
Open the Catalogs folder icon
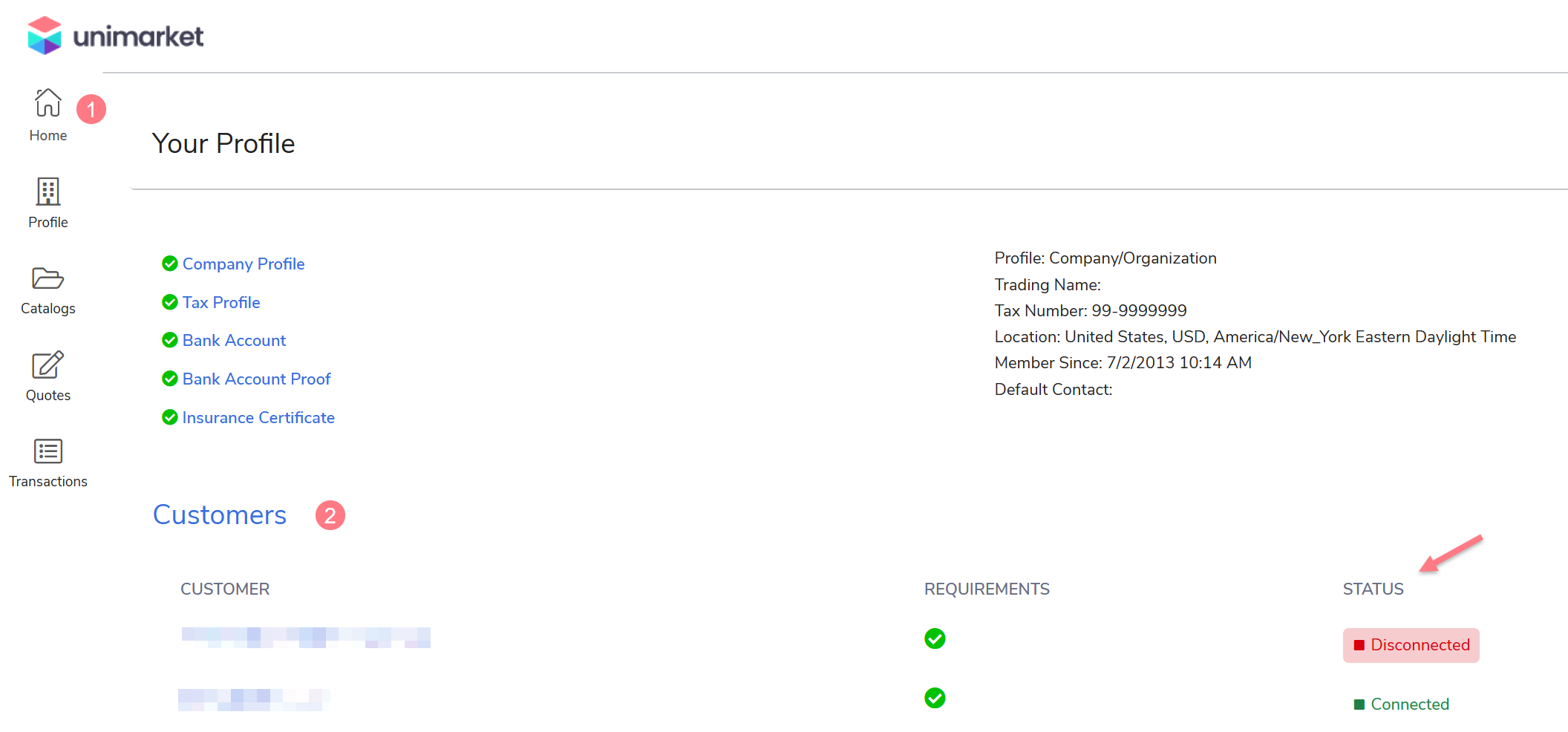point(48,278)
